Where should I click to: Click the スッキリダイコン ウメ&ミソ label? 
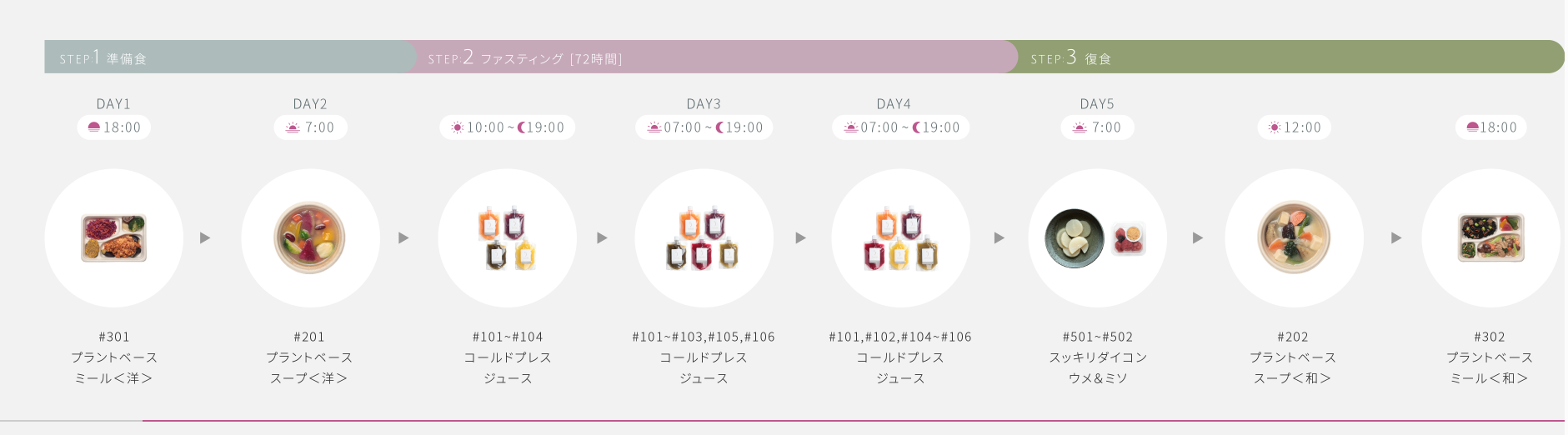pyautogui.click(x=1098, y=367)
